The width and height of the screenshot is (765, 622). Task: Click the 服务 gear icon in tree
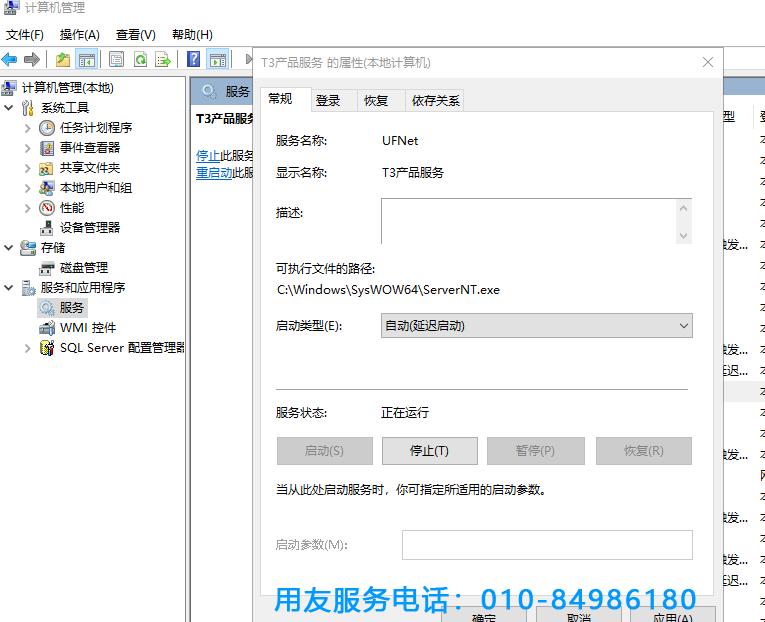click(47, 308)
